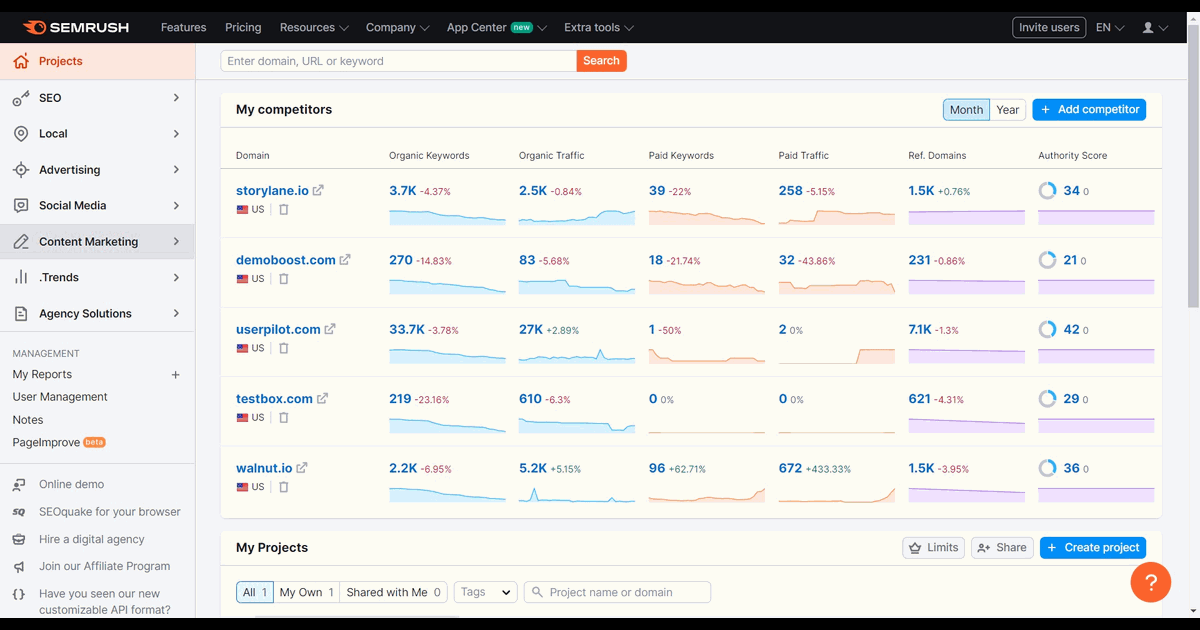Focus the domain, URL or keyword field
1200x630 pixels.
click(x=399, y=61)
